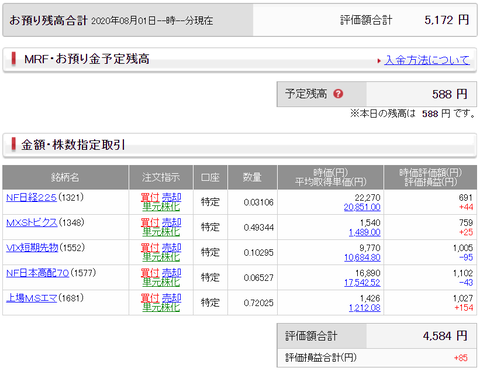Open the NF日本高配70 stock link

click(x=37, y=273)
